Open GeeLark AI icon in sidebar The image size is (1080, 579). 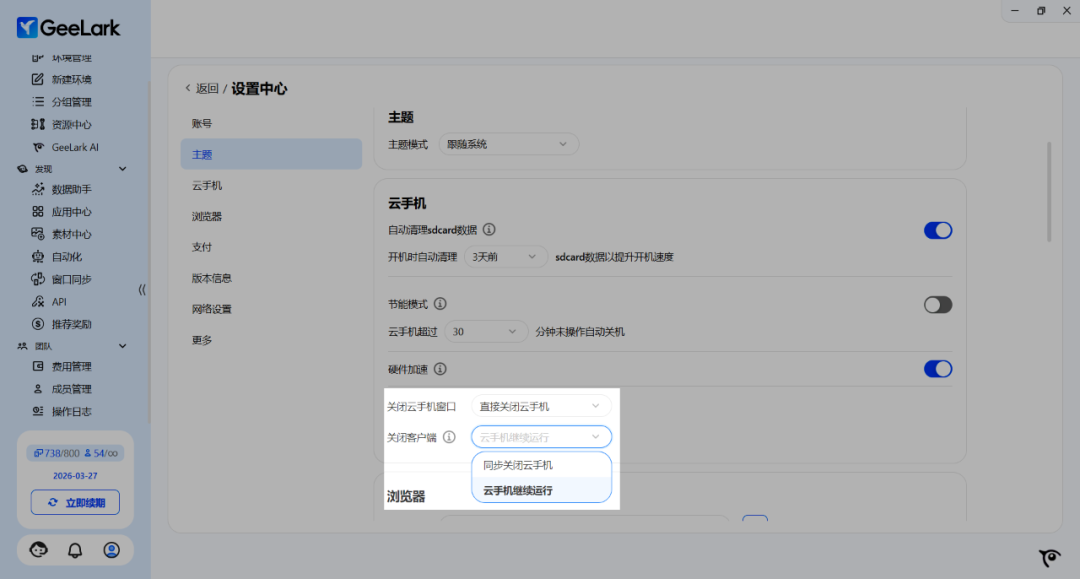click(x=38, y=147)
